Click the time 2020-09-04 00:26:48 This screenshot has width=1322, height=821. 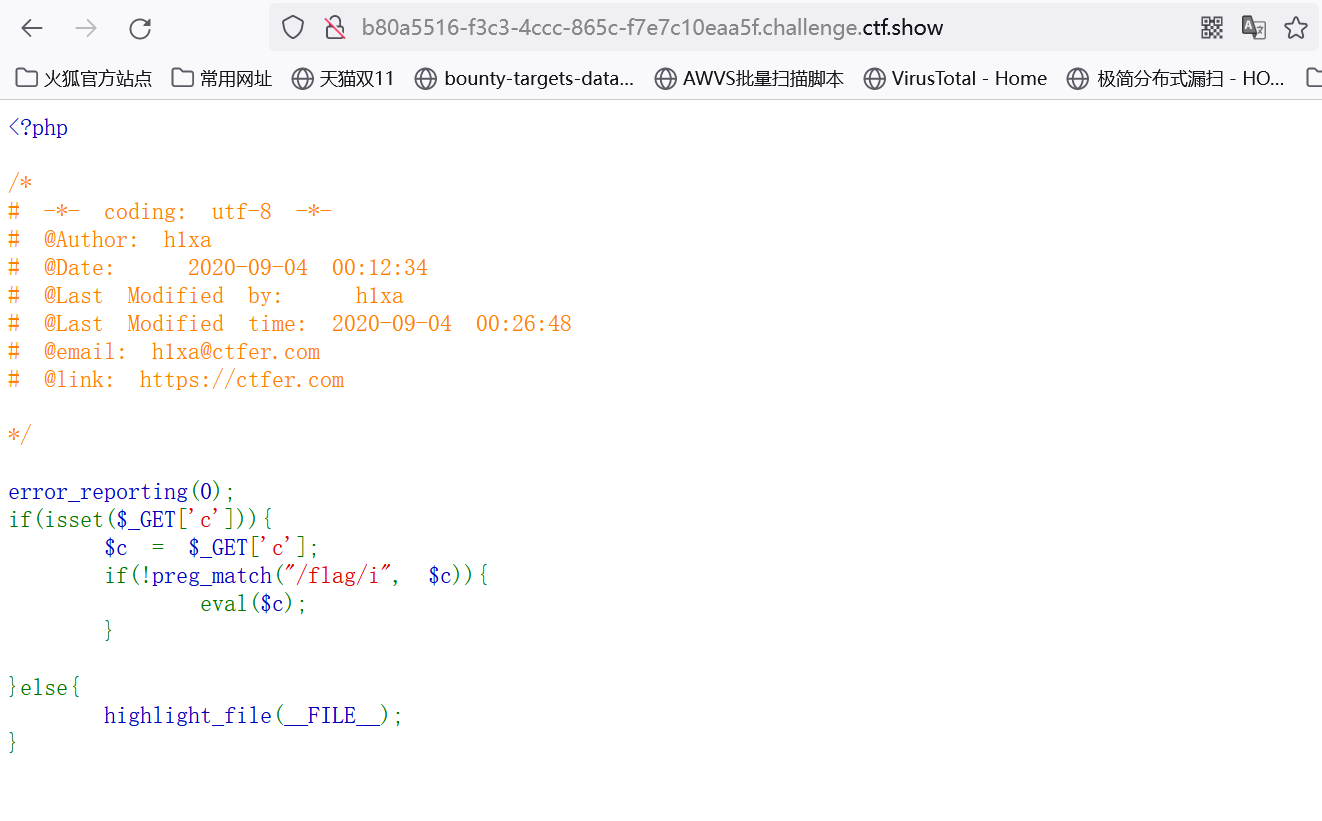click(452, 324)
